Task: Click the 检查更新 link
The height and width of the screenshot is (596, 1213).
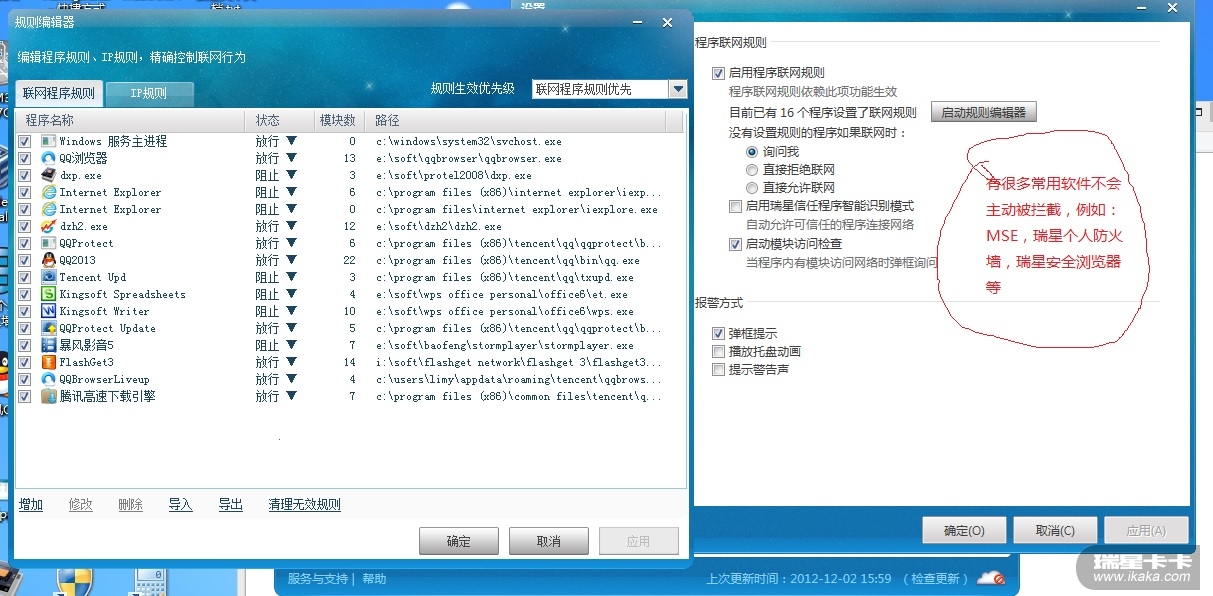Action: point(935,578)
